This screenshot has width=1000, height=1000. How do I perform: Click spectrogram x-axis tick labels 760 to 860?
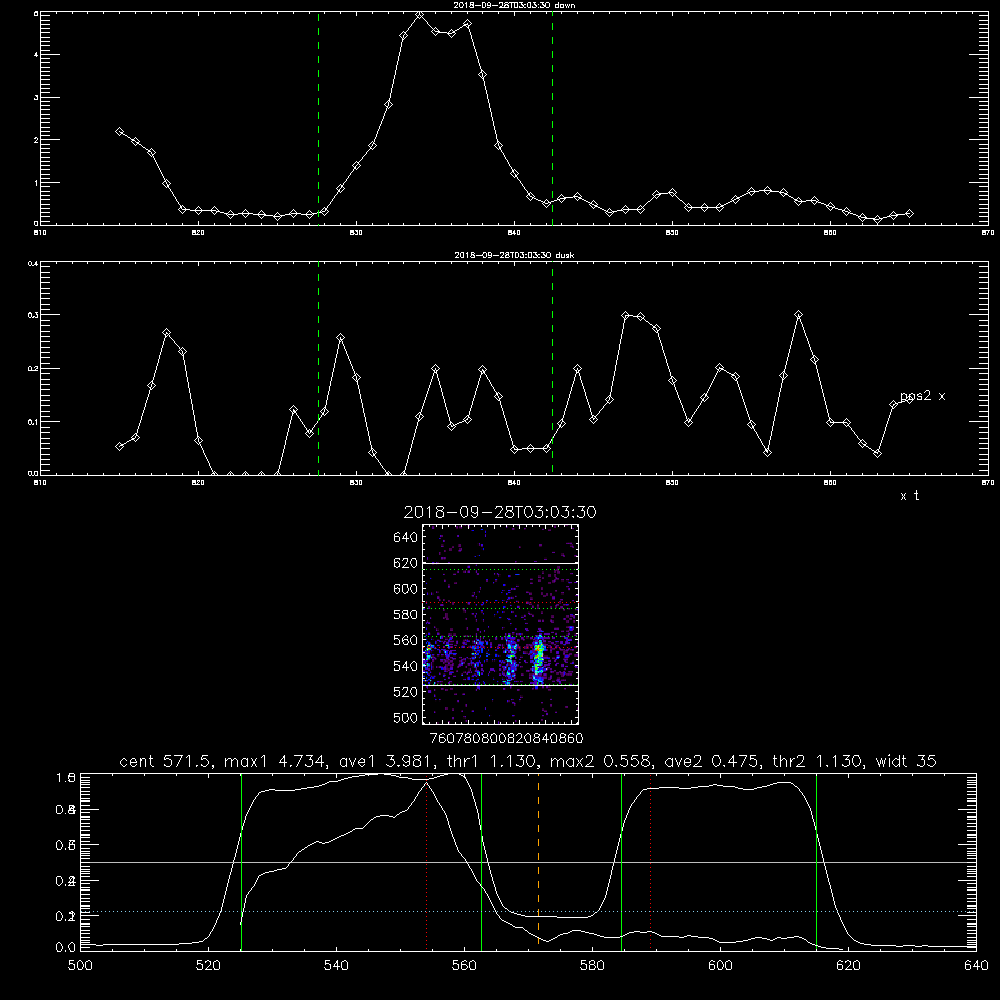(507, 739)
